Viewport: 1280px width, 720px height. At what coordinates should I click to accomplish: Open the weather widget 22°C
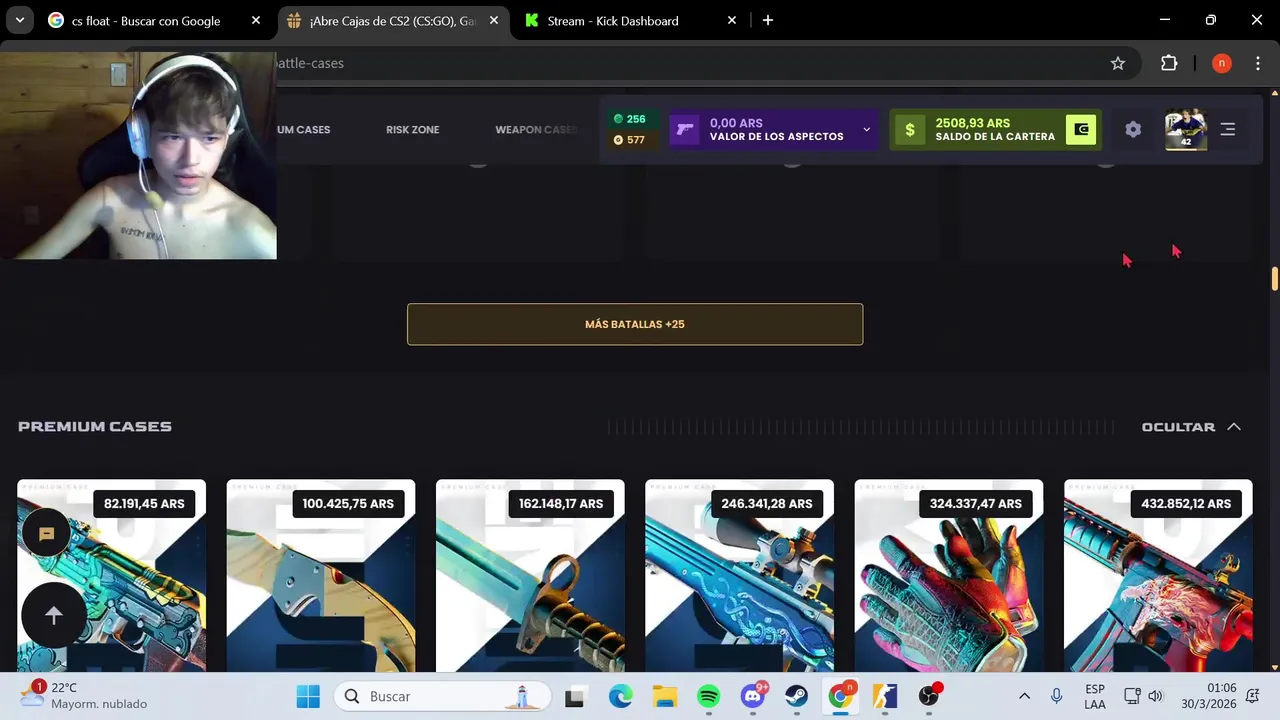(x=84, y=696)
